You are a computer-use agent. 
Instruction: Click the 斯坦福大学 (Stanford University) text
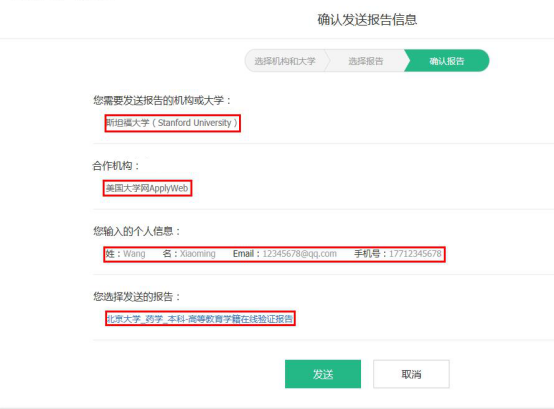coord(172,123)
